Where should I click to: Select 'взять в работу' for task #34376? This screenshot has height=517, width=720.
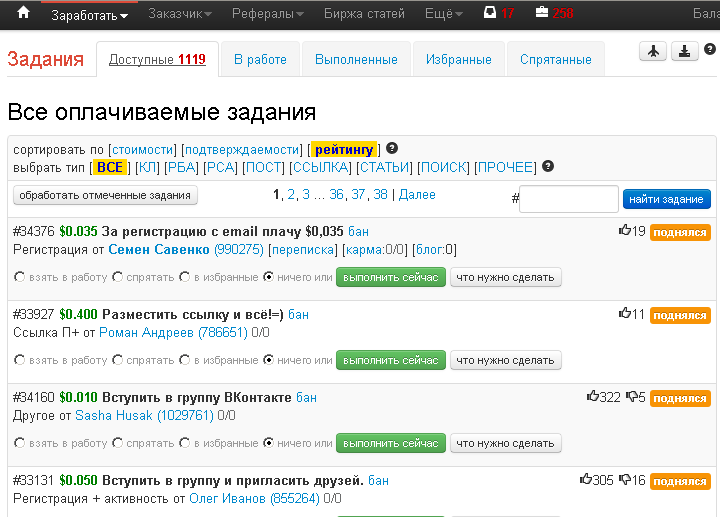coord(19,277)
